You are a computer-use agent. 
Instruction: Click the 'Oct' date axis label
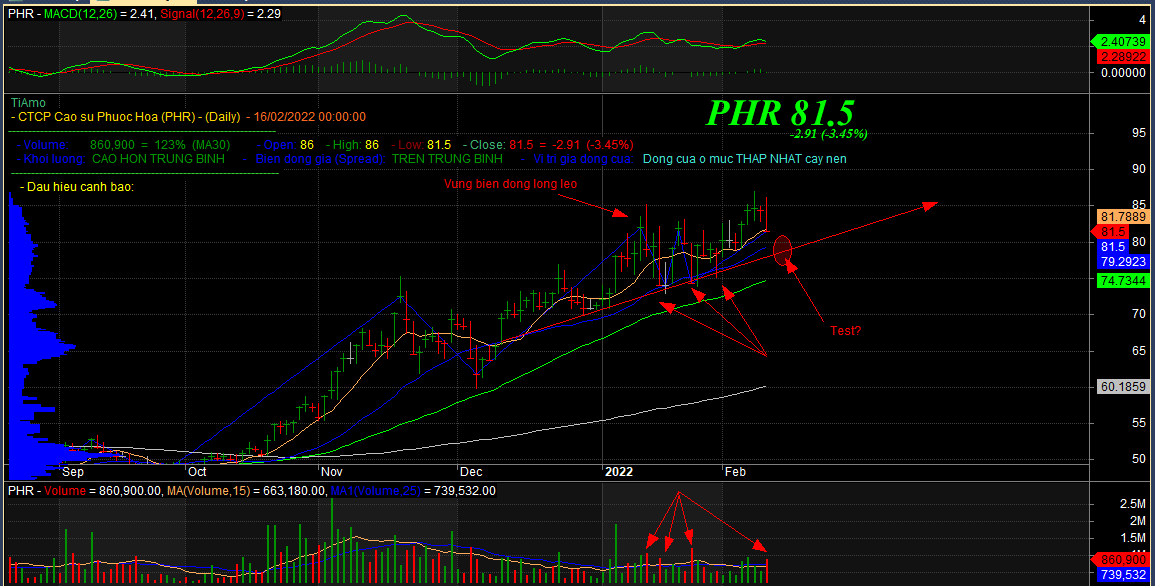(x=197, y=472)
